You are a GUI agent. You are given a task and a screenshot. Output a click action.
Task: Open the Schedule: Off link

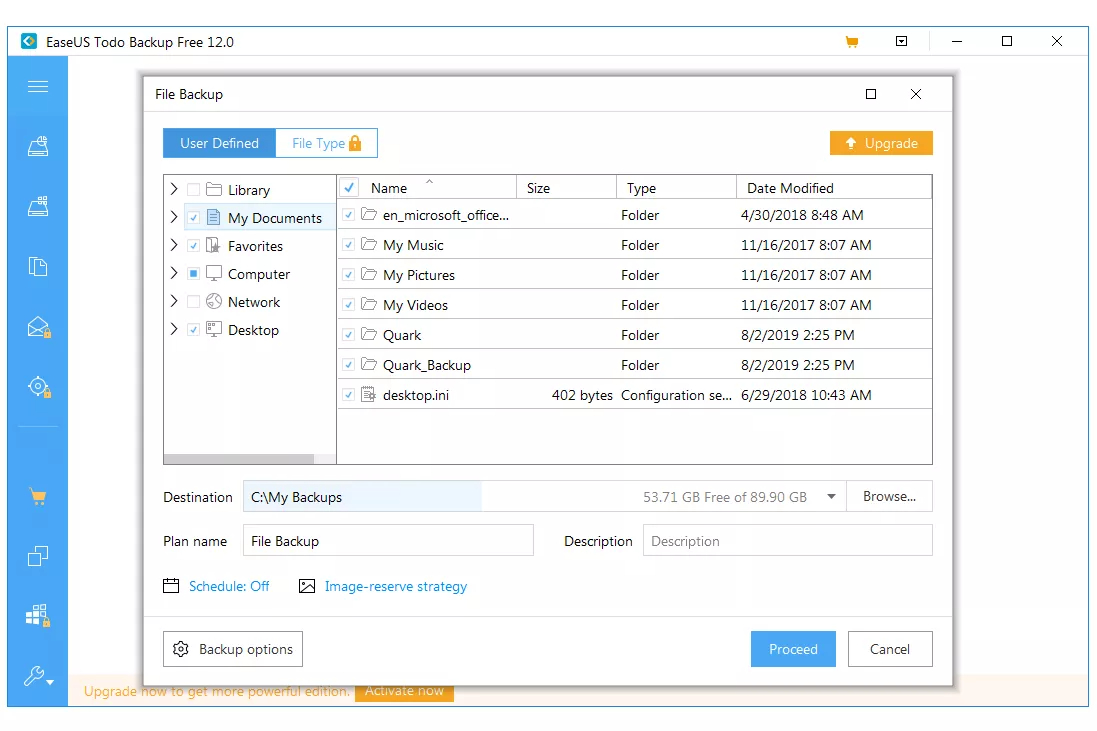(x=229, y=586)
